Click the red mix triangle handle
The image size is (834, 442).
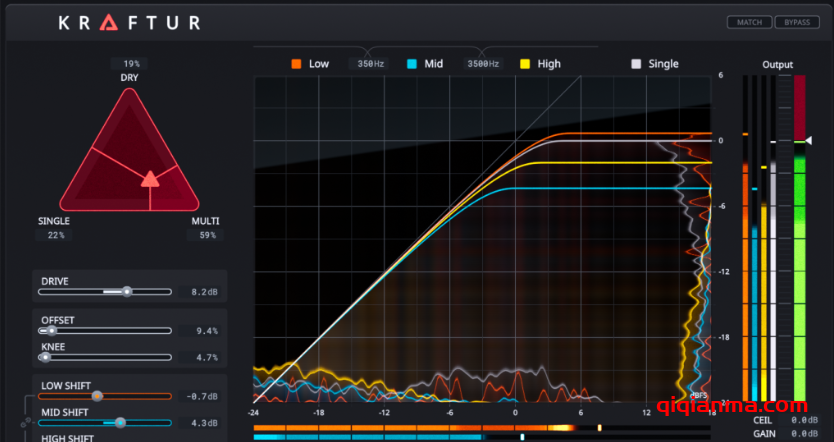(150, 179)
